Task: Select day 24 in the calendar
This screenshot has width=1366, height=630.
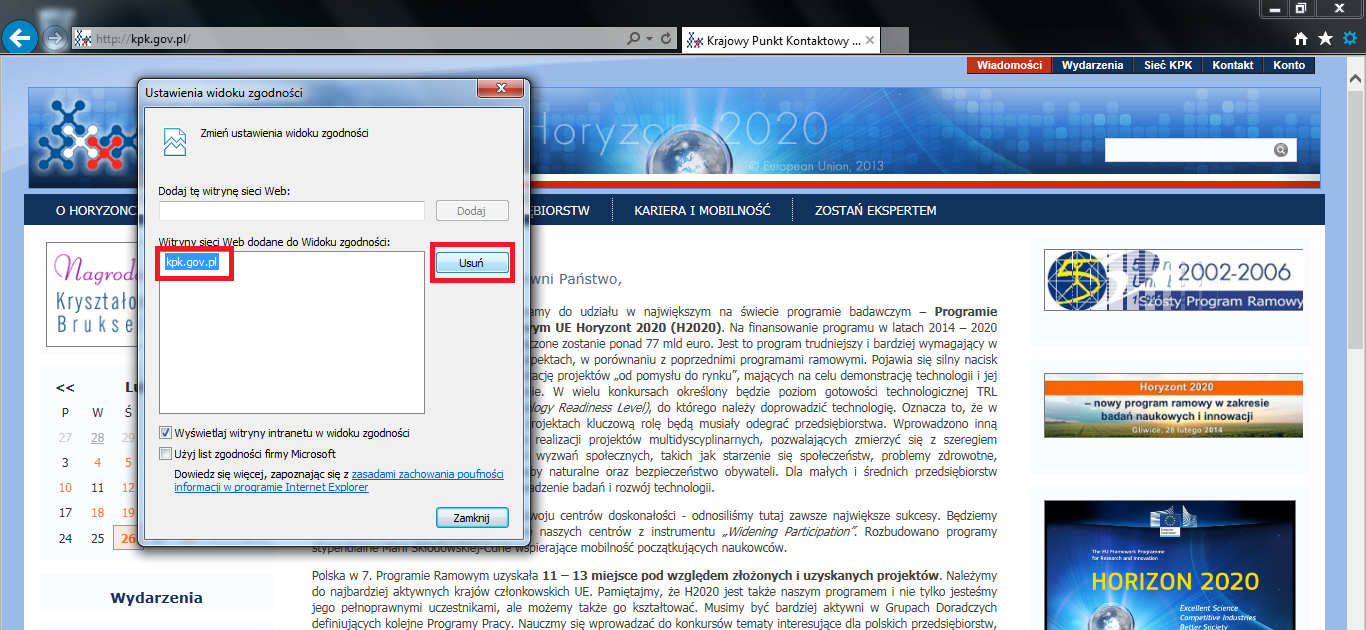Action: click(65, 538)
